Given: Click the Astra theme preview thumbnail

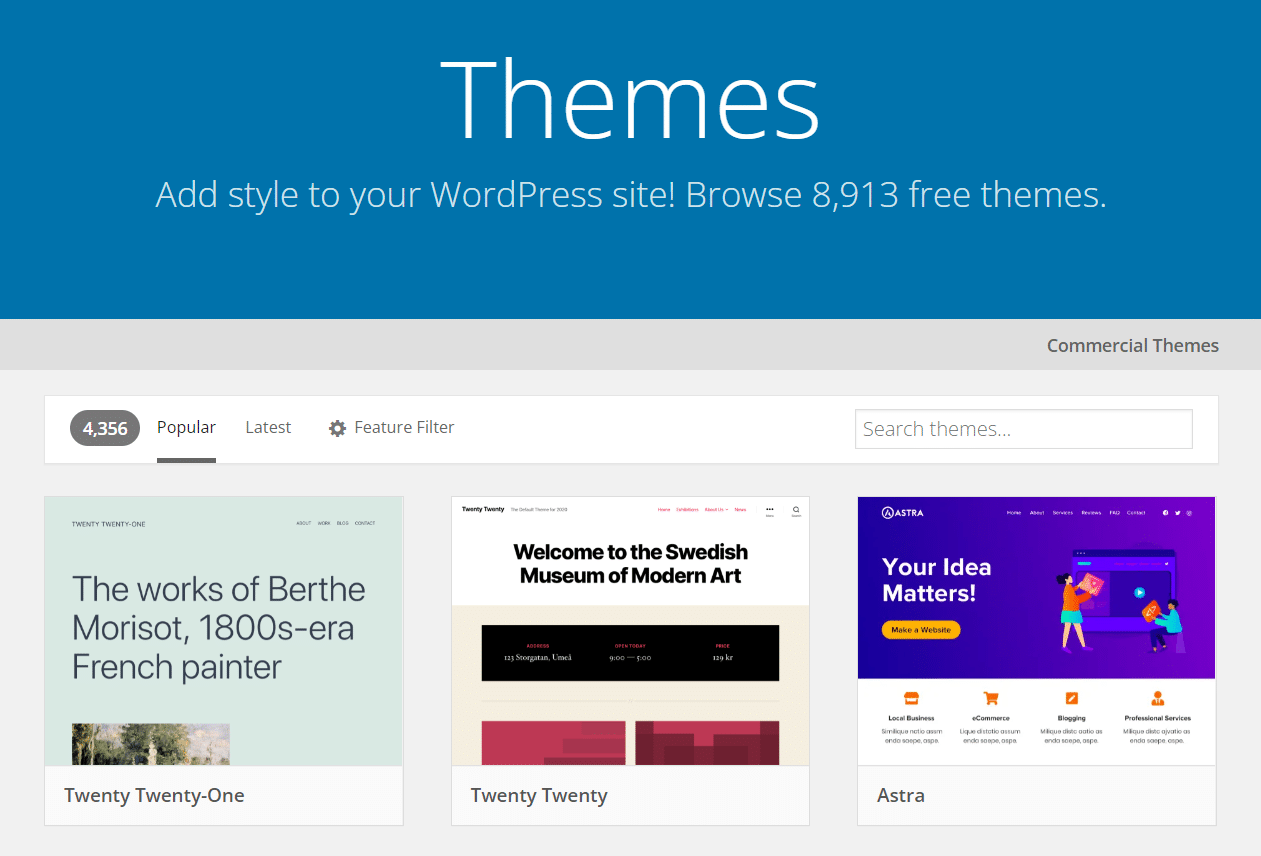Looking at the screenshot, I should tap(1036, 630).
